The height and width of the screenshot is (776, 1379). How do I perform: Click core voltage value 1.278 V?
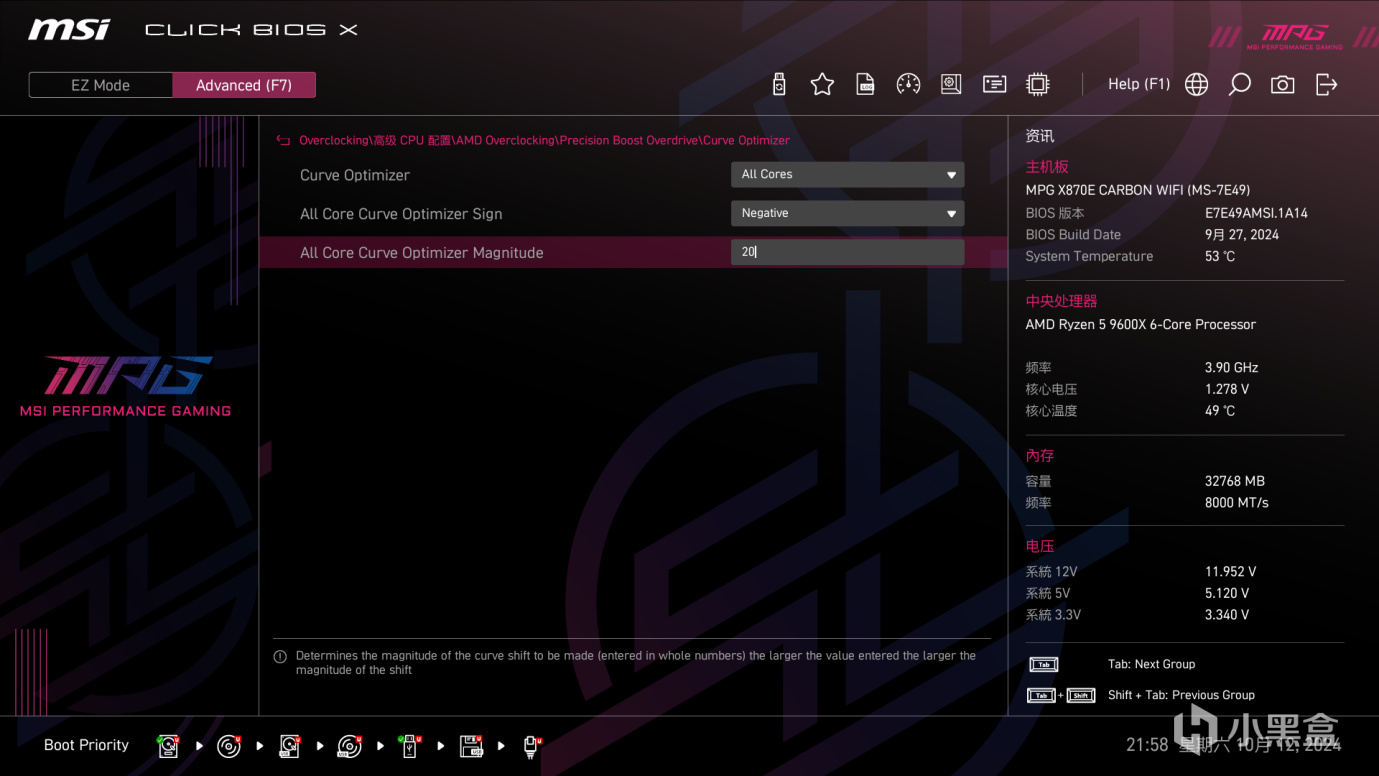click(1227, 390)
